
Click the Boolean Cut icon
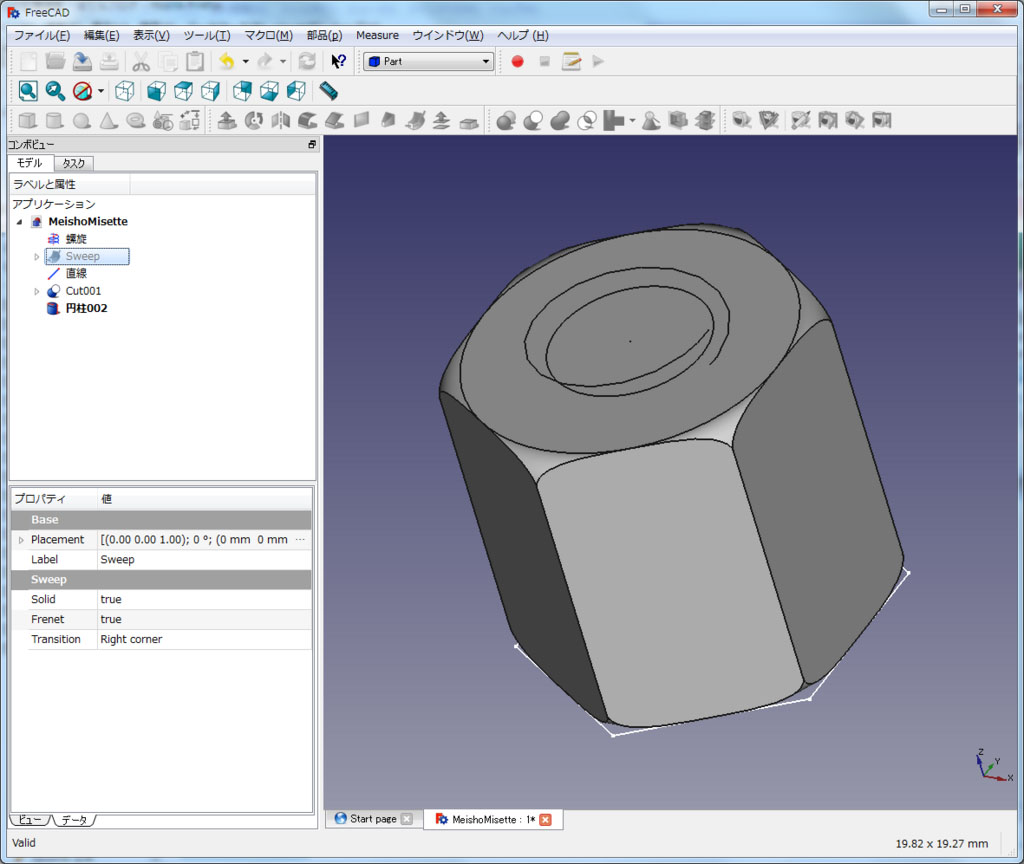tap(533, 120)
